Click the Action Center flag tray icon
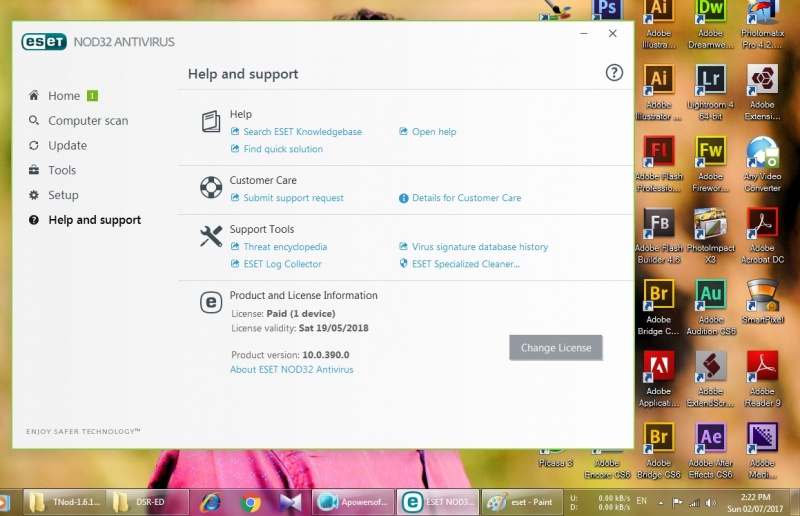The height and width of the screenshot is (516, 800). click(x=677, y=503)
